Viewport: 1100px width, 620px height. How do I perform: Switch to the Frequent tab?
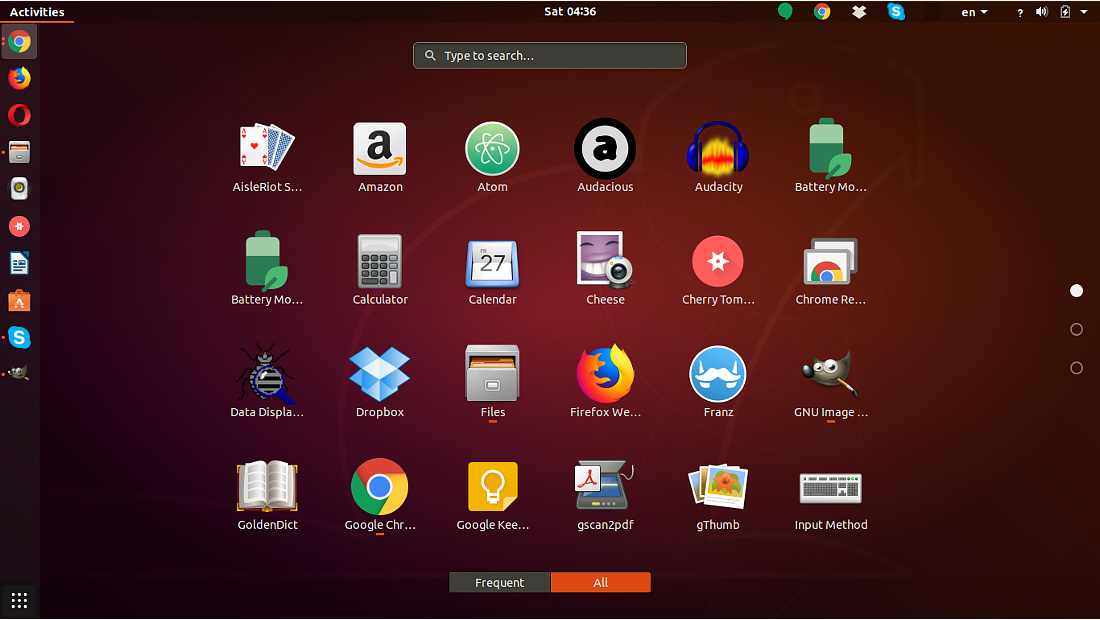pyautogui.click(x=499, y=582)
